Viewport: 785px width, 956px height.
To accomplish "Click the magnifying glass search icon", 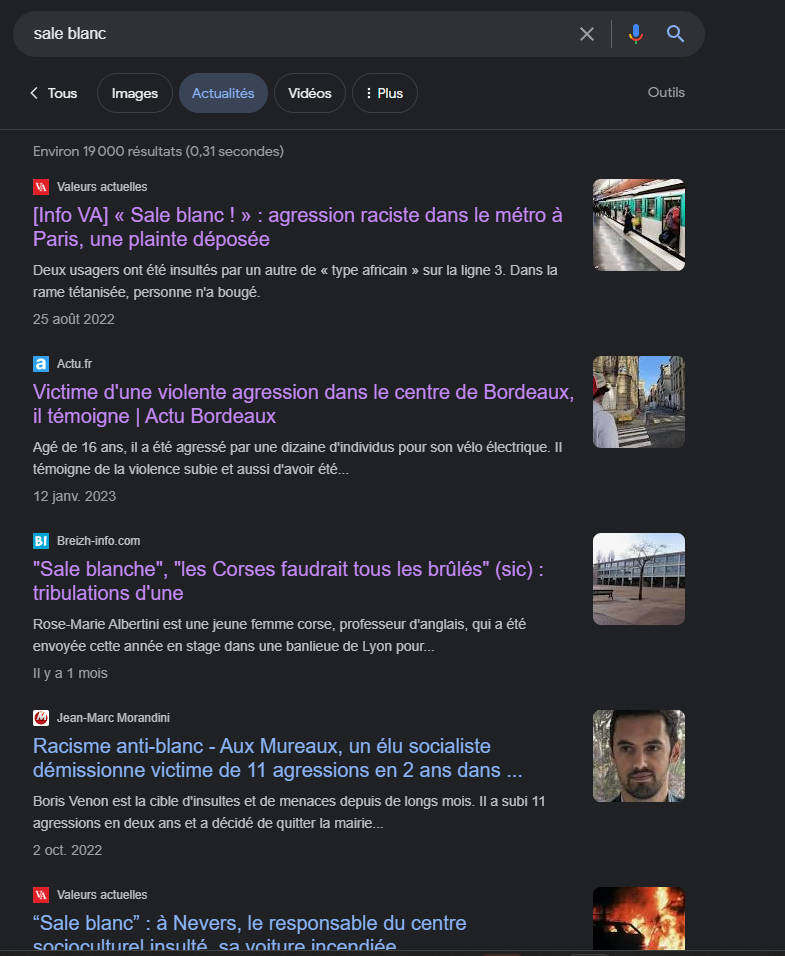I will pyautogui.click(x=675, y=34).
